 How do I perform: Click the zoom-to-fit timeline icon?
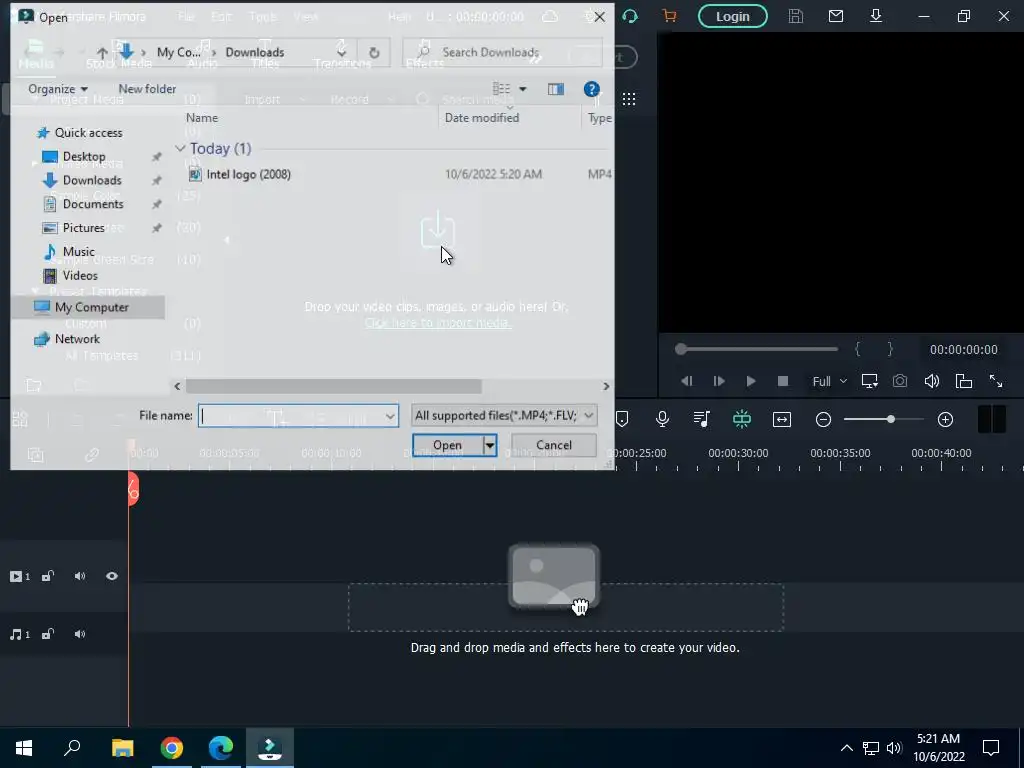(x=782, y=419)
